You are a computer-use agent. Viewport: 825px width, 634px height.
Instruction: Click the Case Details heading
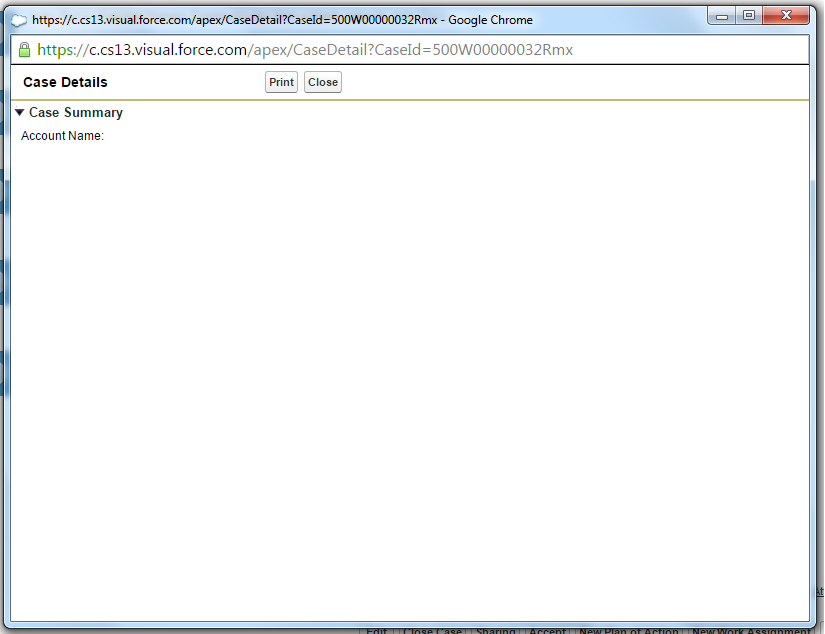click(65, 82)
